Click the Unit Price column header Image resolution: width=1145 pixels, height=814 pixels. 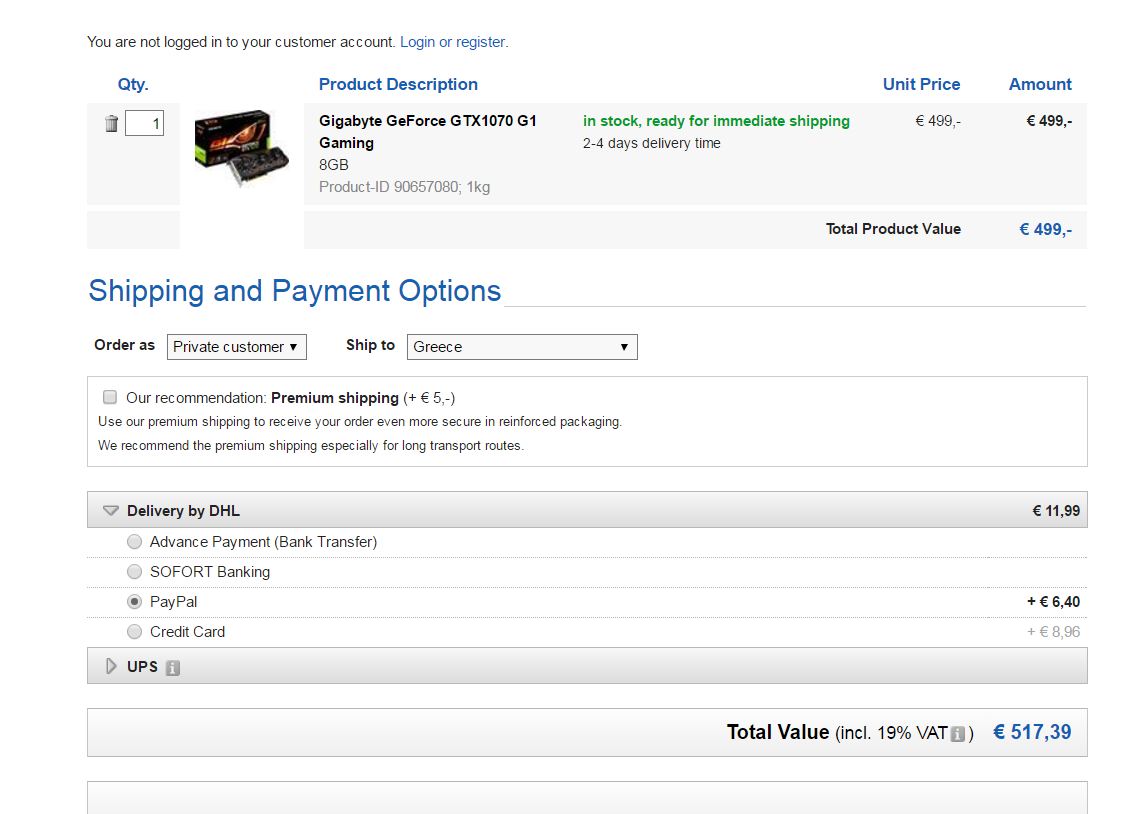[x=922, y=84]
